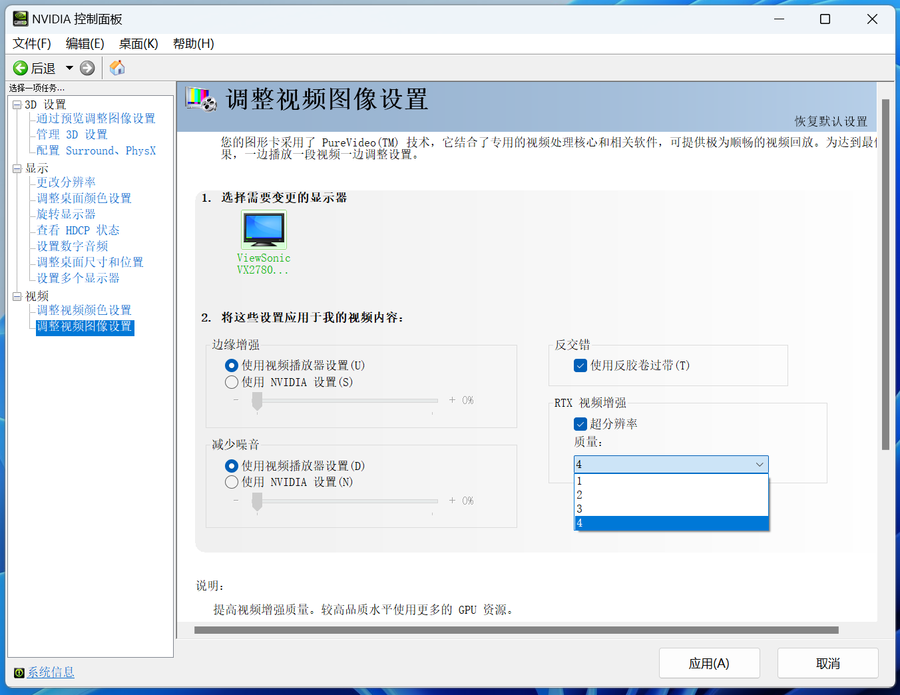Viewport: 900px width, 695px height.
Task: Open 更改分辨率 page
Action: (x=66, y=182)
